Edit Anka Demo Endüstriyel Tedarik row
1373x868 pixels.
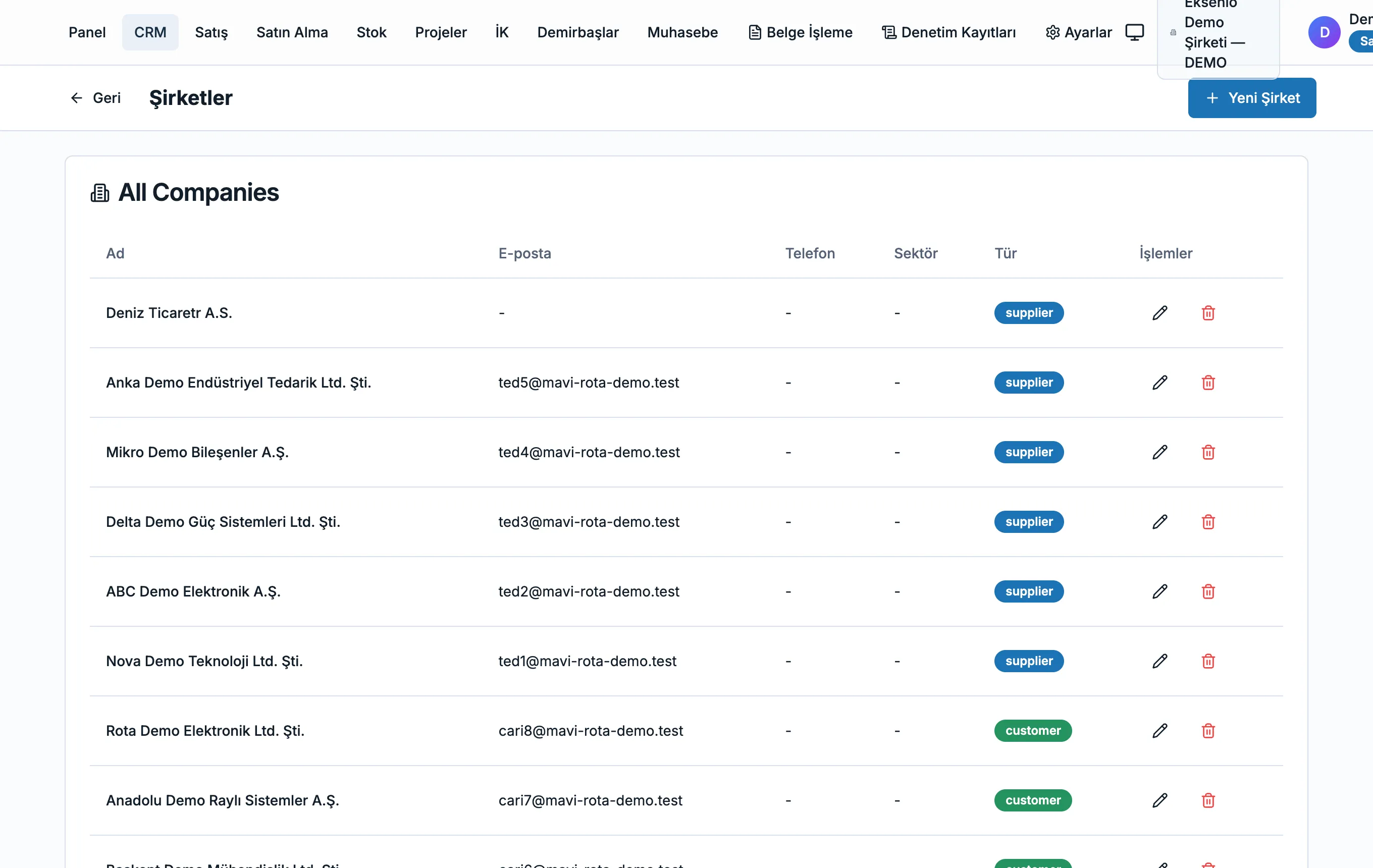point(1160,383)
